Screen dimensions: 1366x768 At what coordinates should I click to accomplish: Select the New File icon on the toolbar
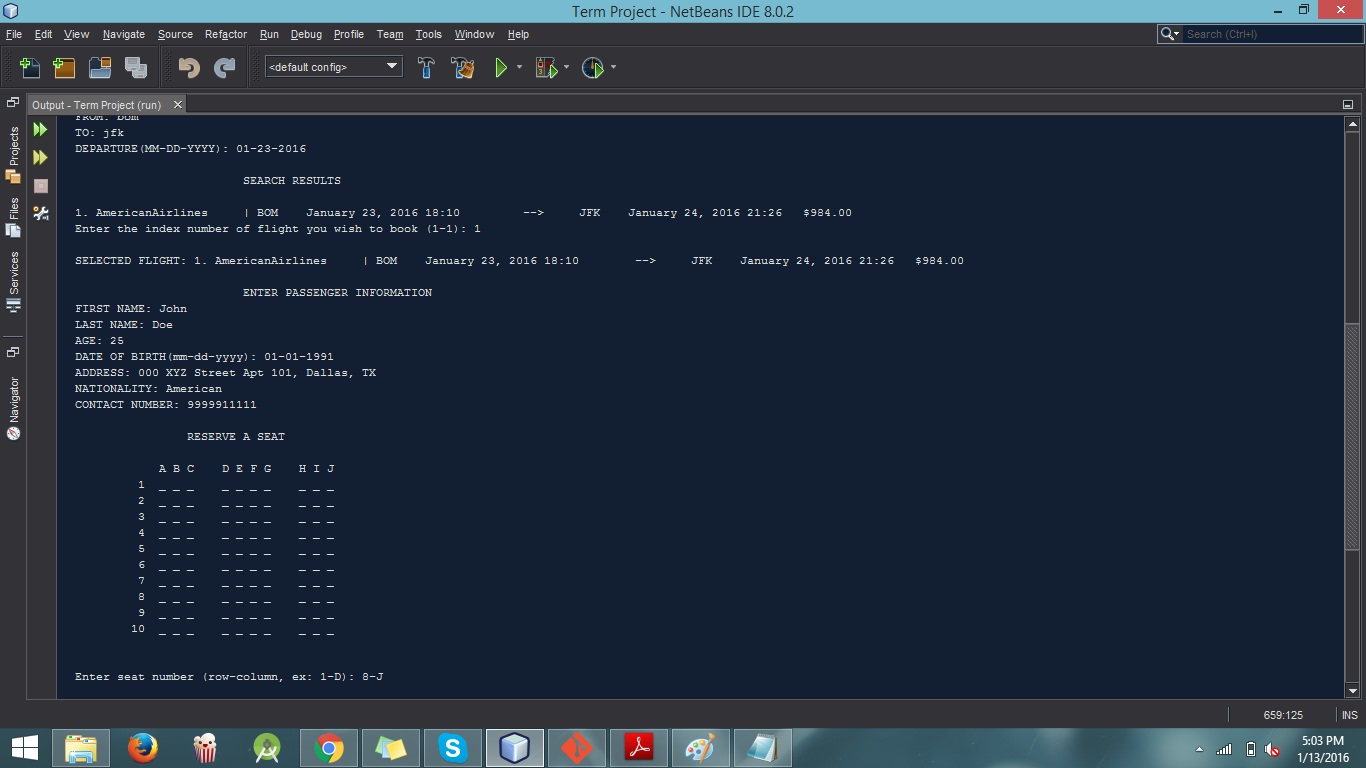(x=29, y=67)
